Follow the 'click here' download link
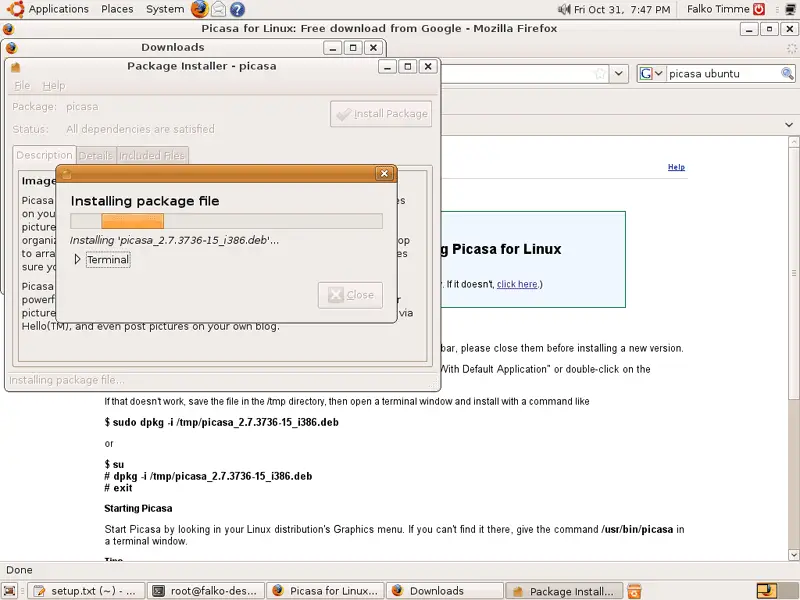The height and width of the screenshot is (600, 800). coord(517,284)
